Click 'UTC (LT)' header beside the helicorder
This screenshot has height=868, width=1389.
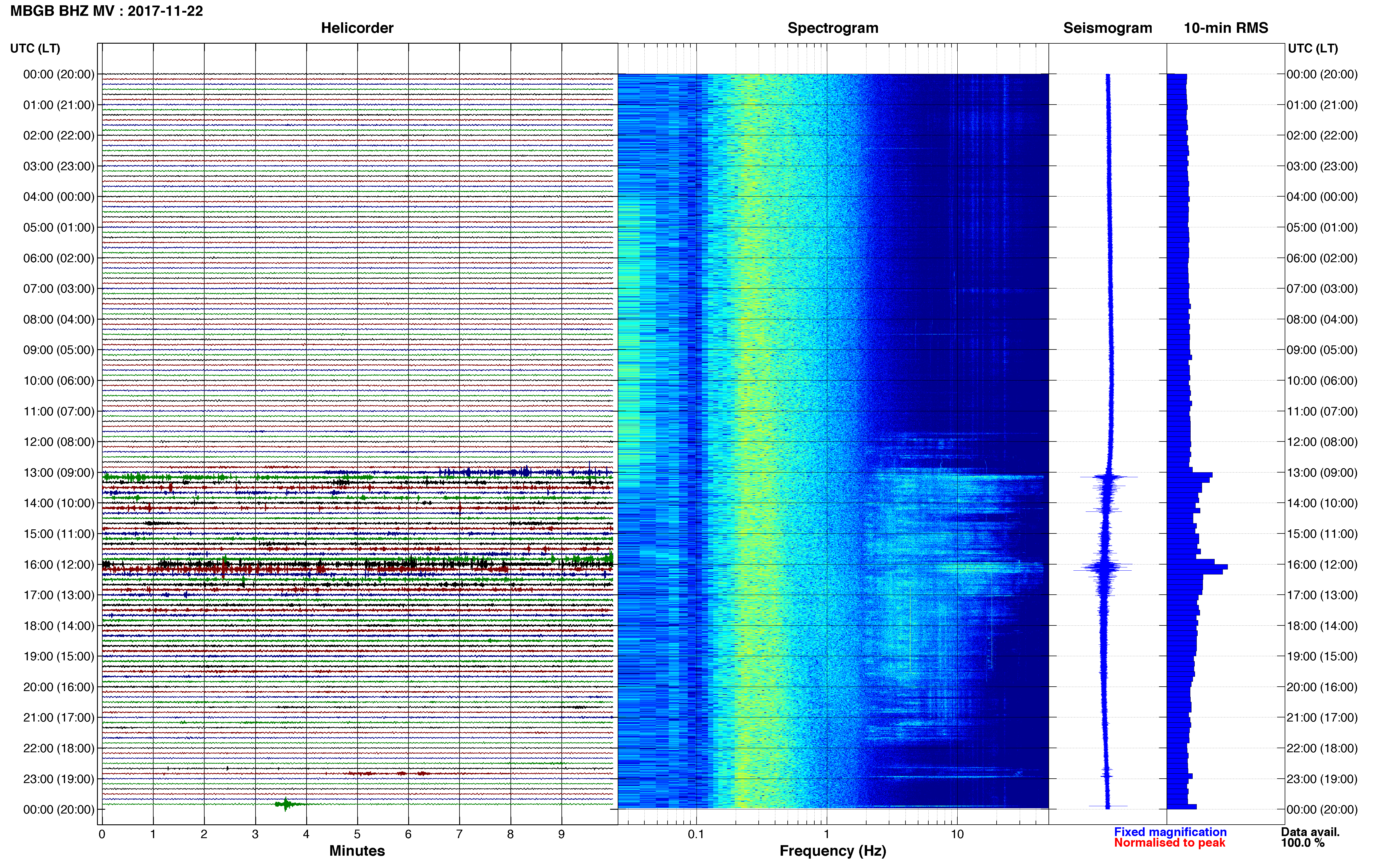tap(35, 48)
